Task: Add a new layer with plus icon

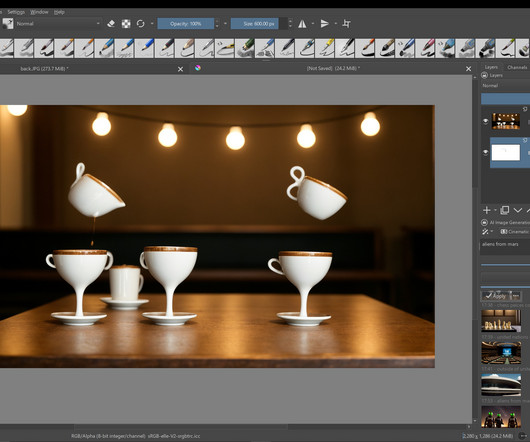Action: click(x=487, y=210)
